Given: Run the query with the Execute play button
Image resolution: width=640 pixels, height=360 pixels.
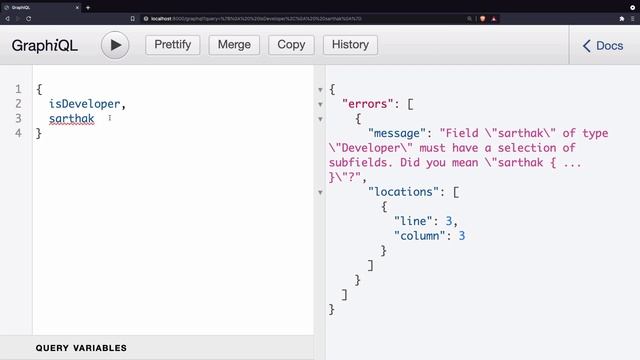Looking at the screenshot, I should tap(115, 45).
